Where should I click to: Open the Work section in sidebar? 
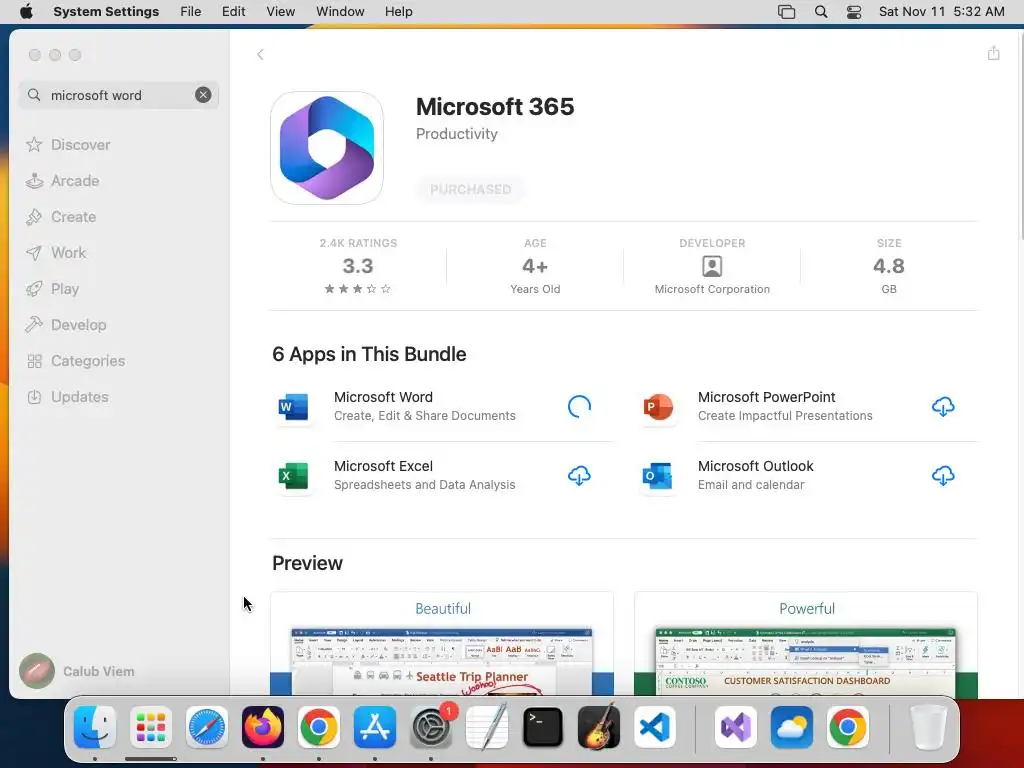(x=56, y=252)
